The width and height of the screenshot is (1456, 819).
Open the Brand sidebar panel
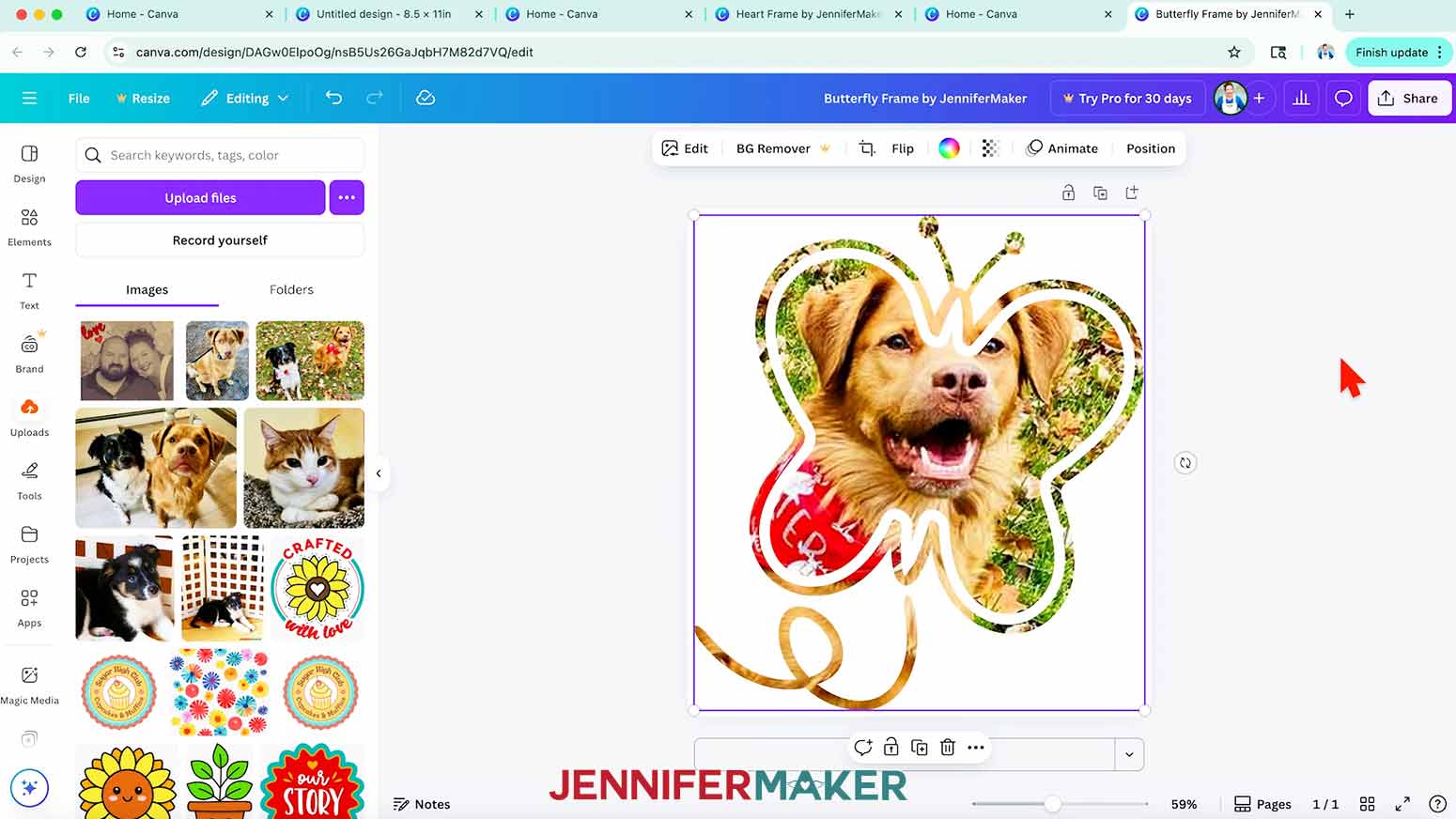point(29,354)
